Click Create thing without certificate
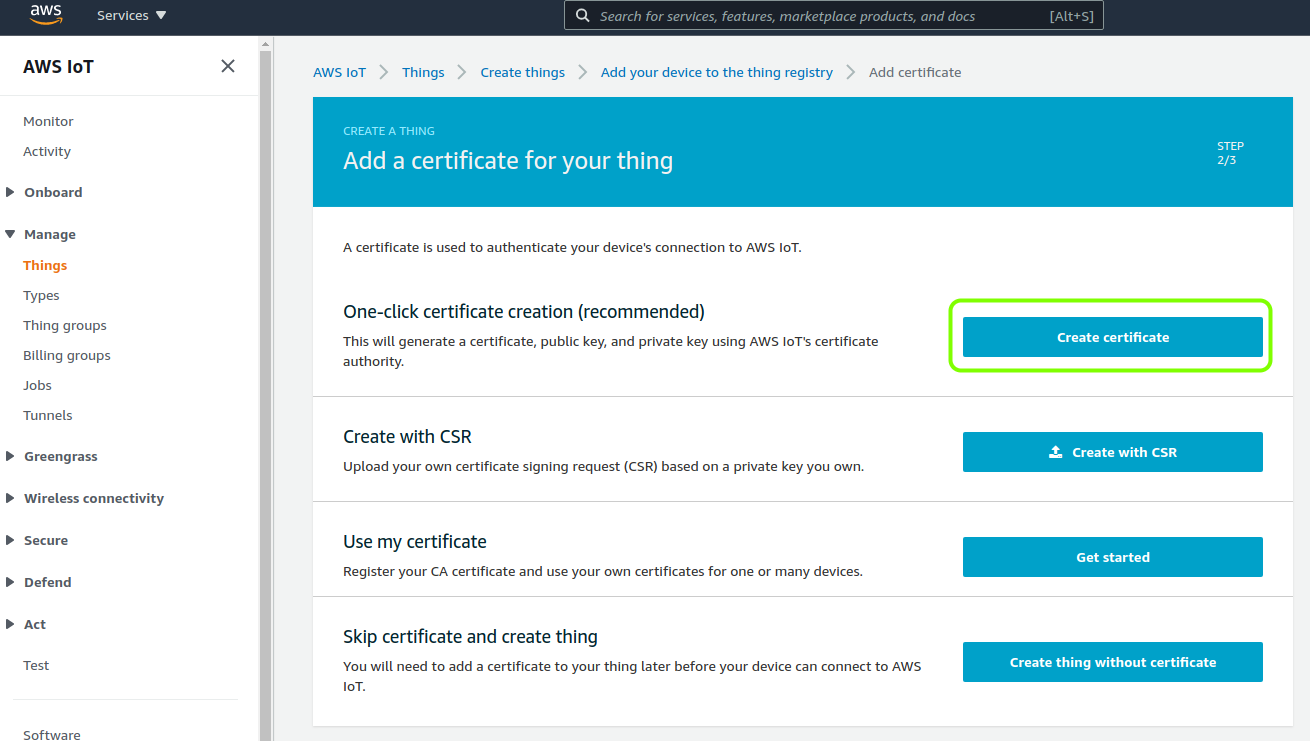The width and height of the screenshot is (1311, 742). [x=1112, y=662]
